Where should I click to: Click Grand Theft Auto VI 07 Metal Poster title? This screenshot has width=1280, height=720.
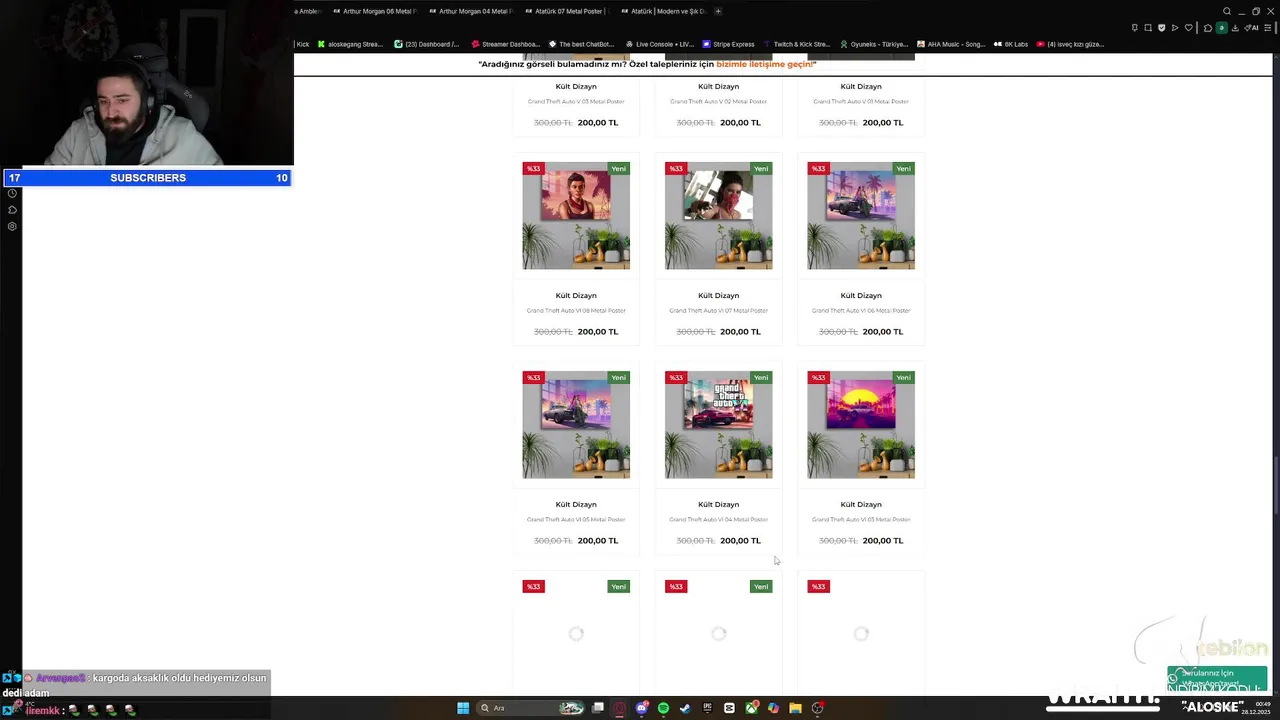pos(718,311)
